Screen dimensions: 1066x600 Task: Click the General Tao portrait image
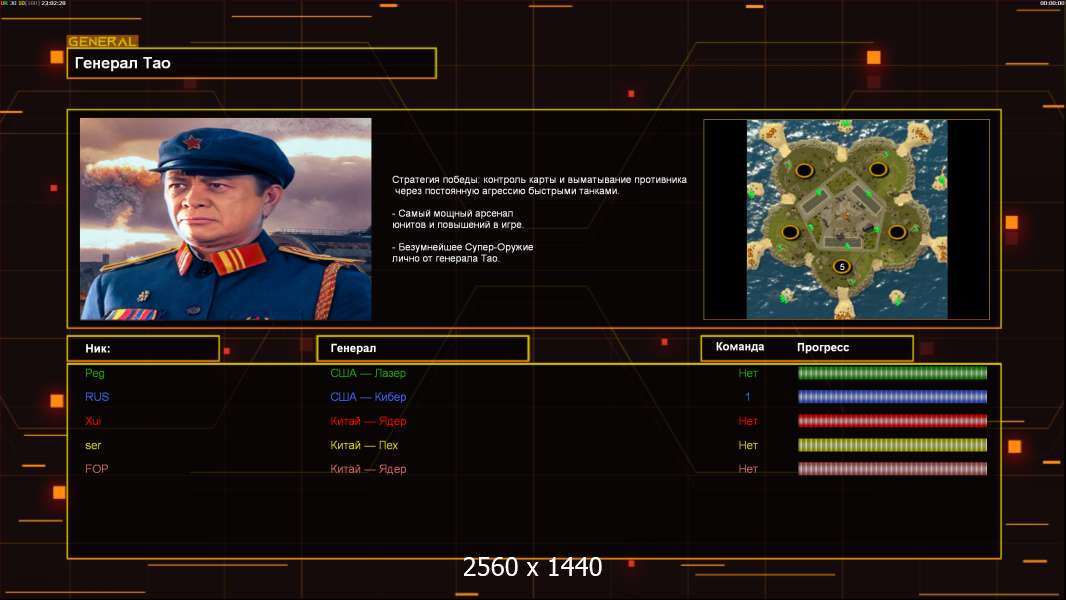click(226, 219)
